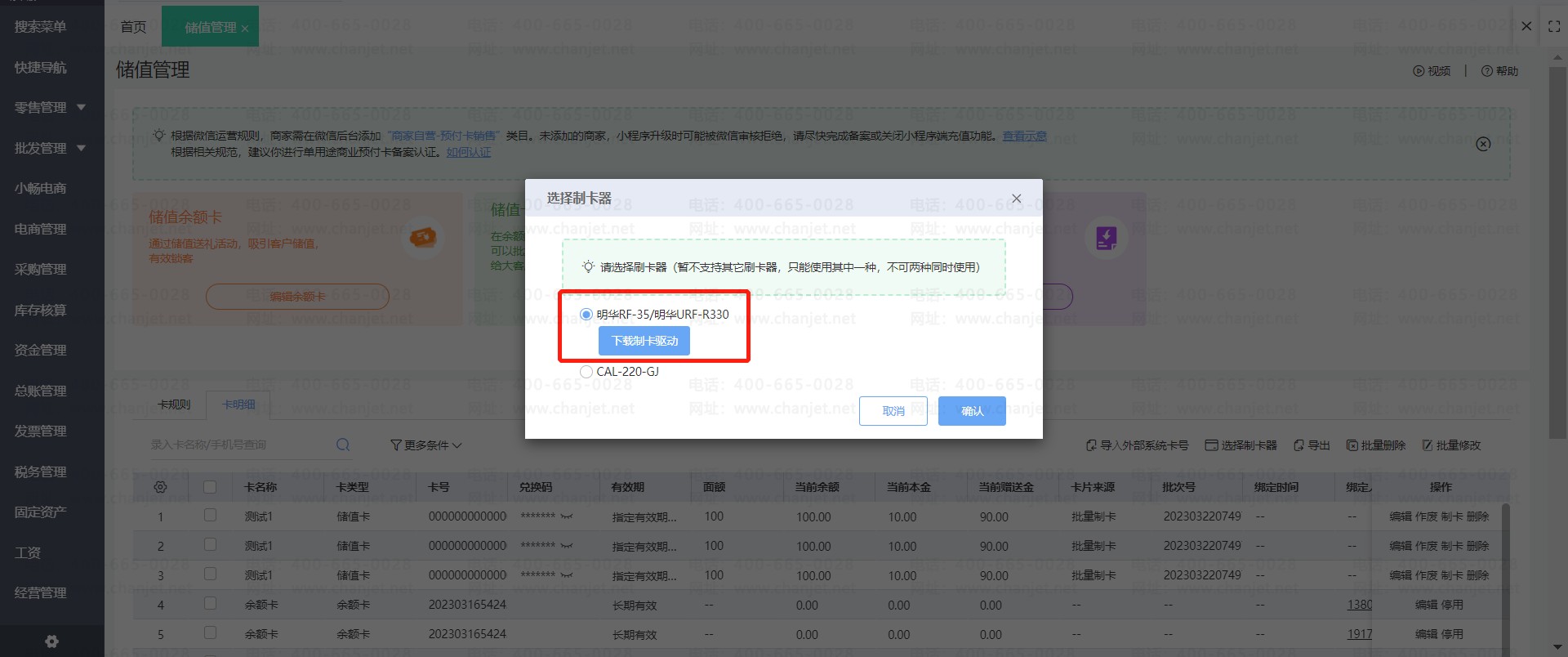1568x657 pixels.
Task: Open the 视频 tutorial
Action: [x=1432, y=71]
